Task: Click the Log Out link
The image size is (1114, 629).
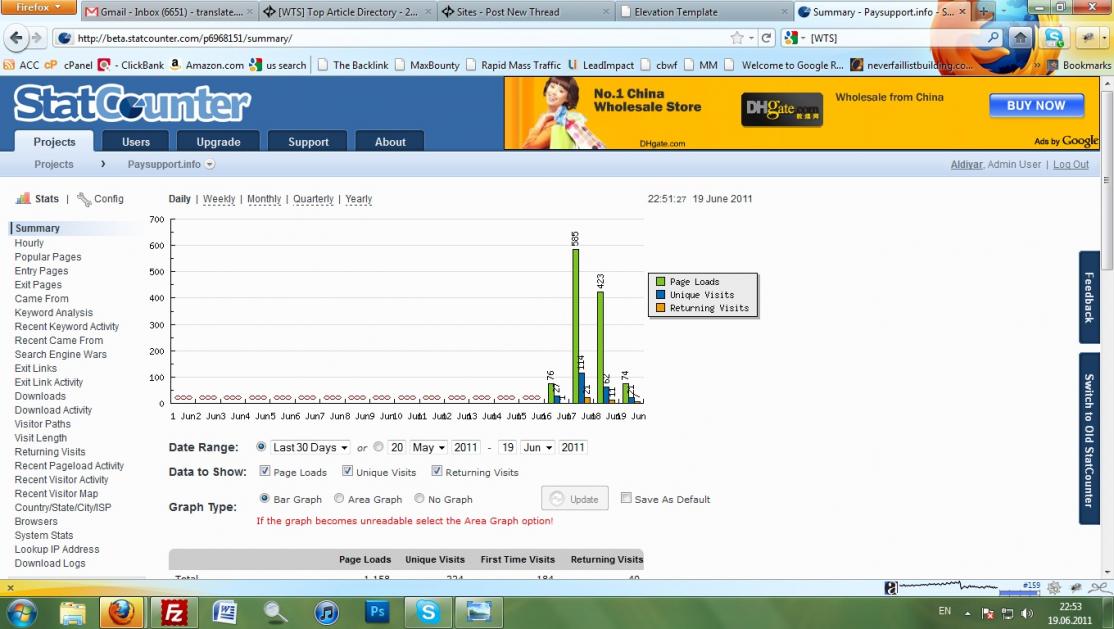Action: coord(1071,164)
